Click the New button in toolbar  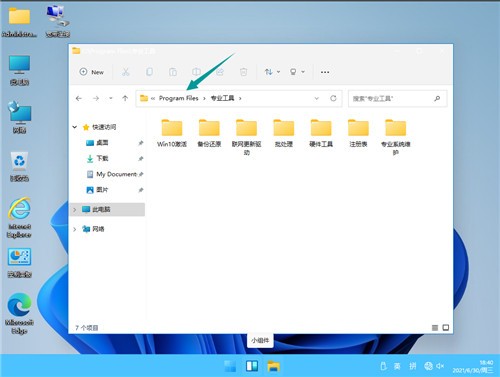click(x=92, y=72)
